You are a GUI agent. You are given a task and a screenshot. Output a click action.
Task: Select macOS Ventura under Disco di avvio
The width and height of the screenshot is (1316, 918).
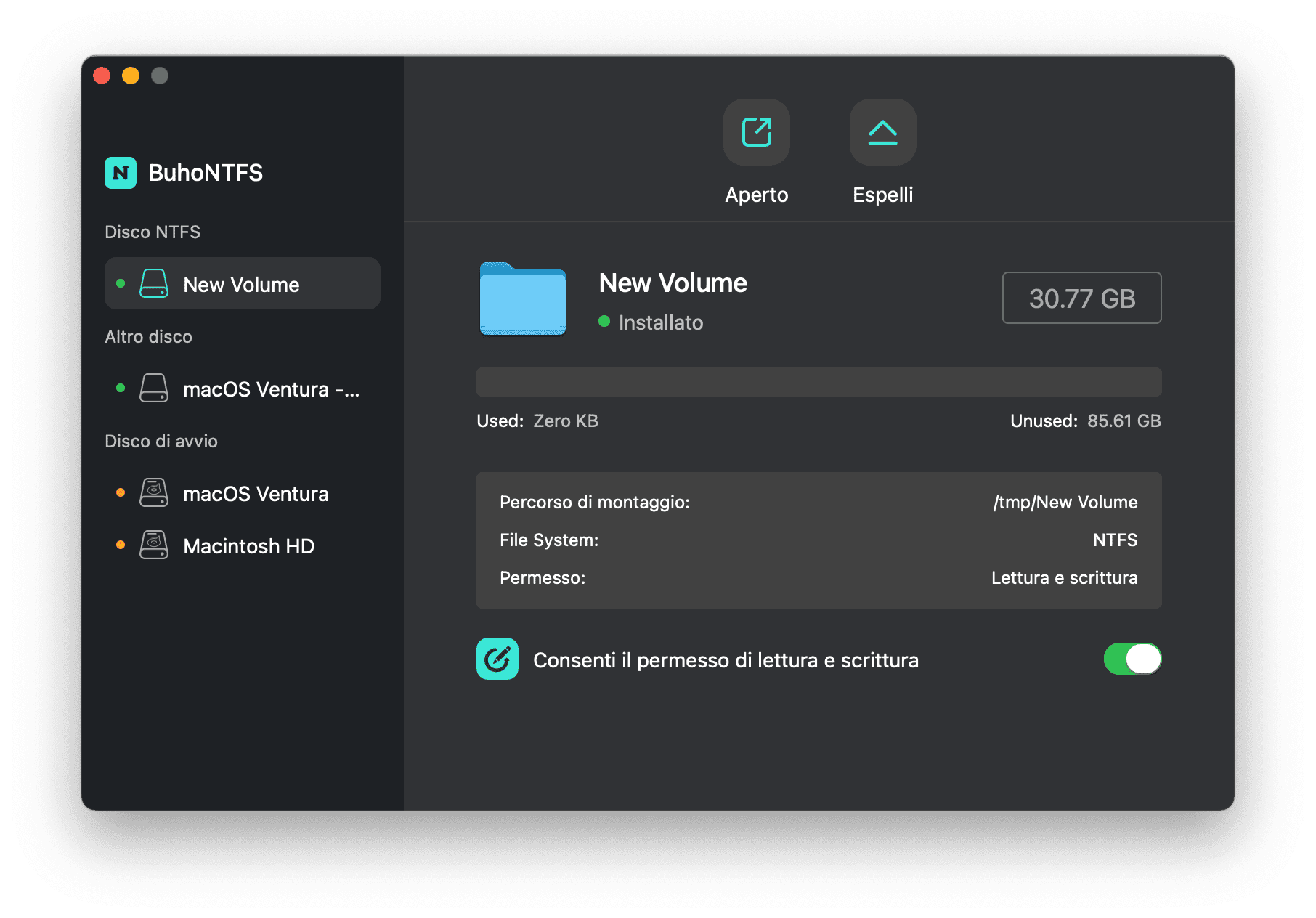click(x=243, y=492)
